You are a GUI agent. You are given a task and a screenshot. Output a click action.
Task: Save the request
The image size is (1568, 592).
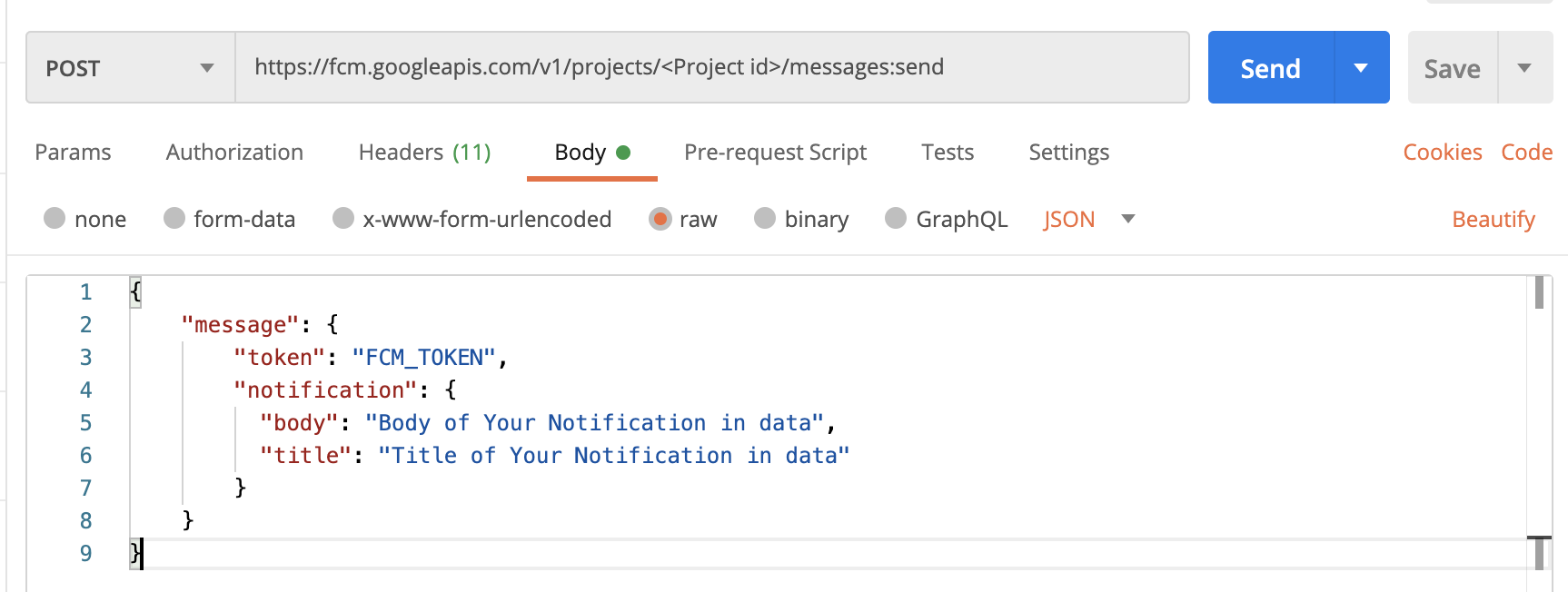click(x=1452, y=68)
